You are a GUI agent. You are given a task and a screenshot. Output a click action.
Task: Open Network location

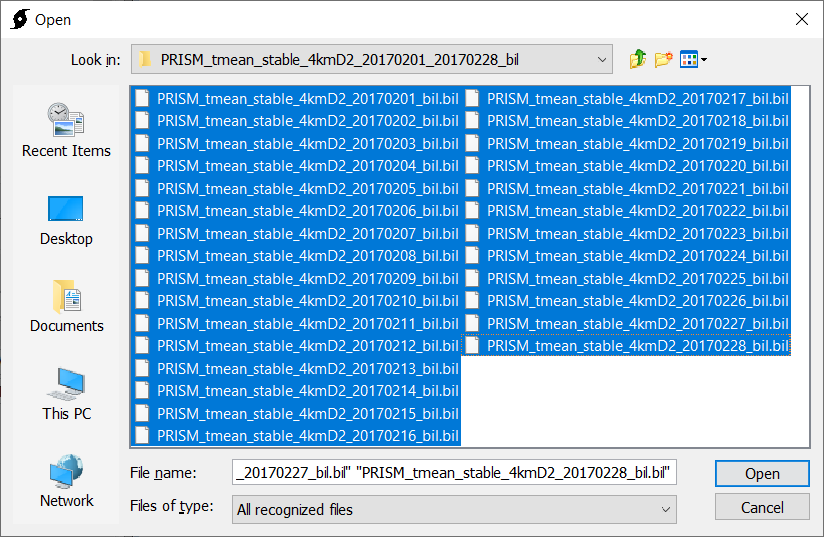click(67, 481)
